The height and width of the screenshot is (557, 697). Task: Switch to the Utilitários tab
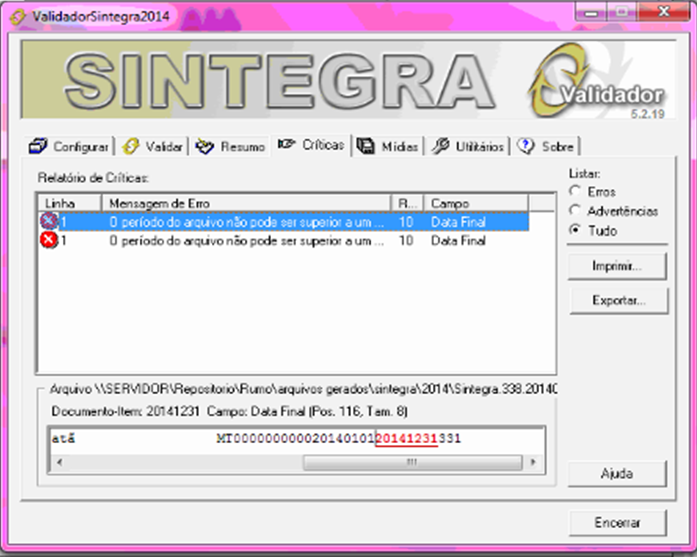click(467, 146)
